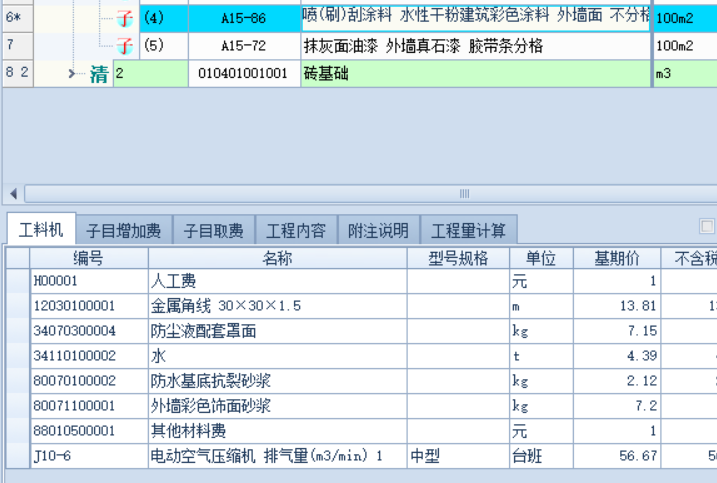The image size is (717, 483).
Task: Select code cell A15-72
Action: point(244,46)
